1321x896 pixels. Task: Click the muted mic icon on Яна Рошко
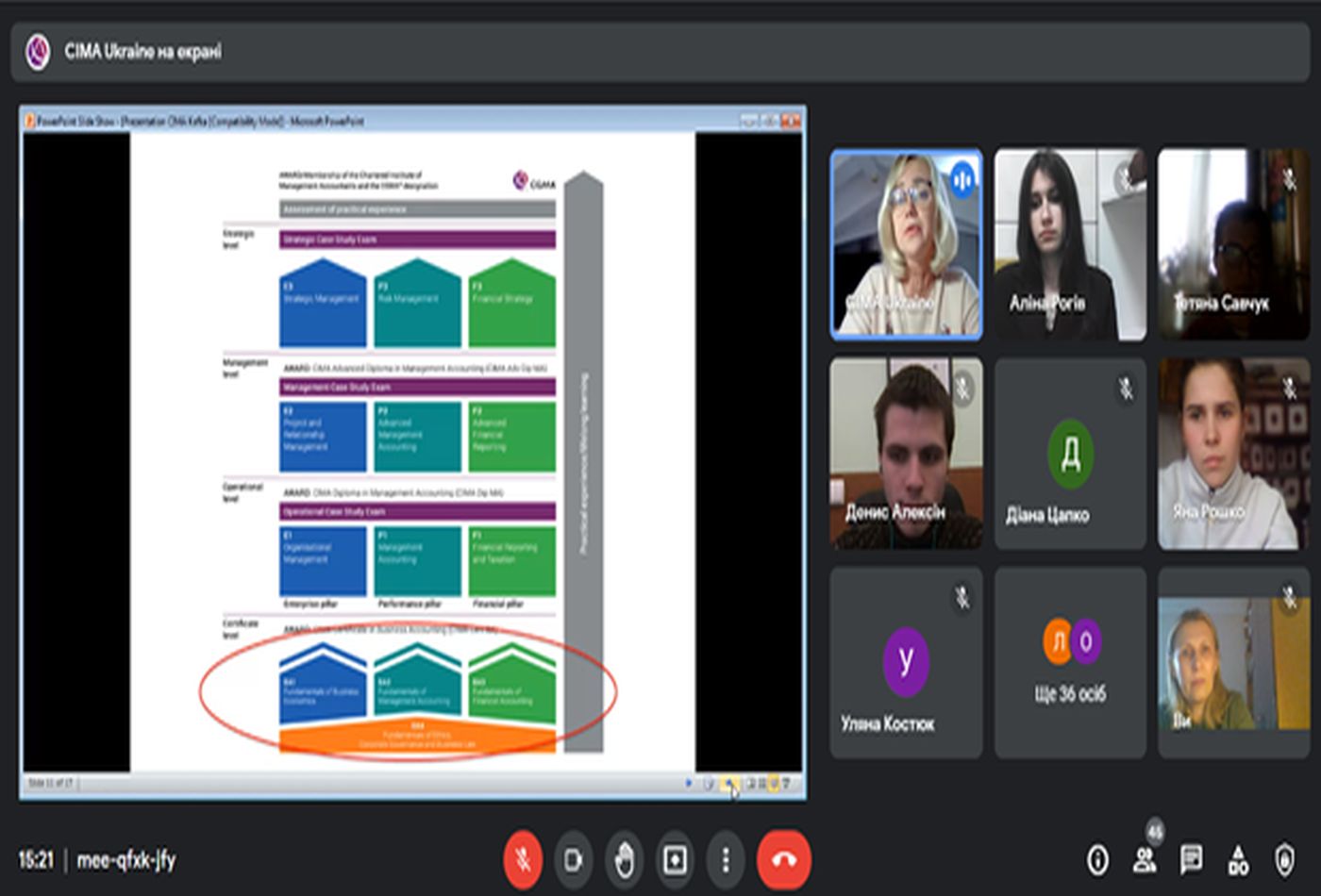point(1290,389)
